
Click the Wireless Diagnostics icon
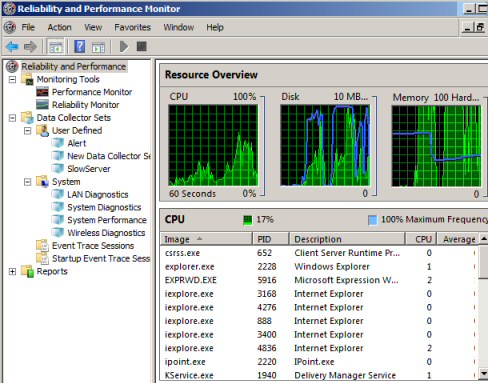tap(58, 233)
